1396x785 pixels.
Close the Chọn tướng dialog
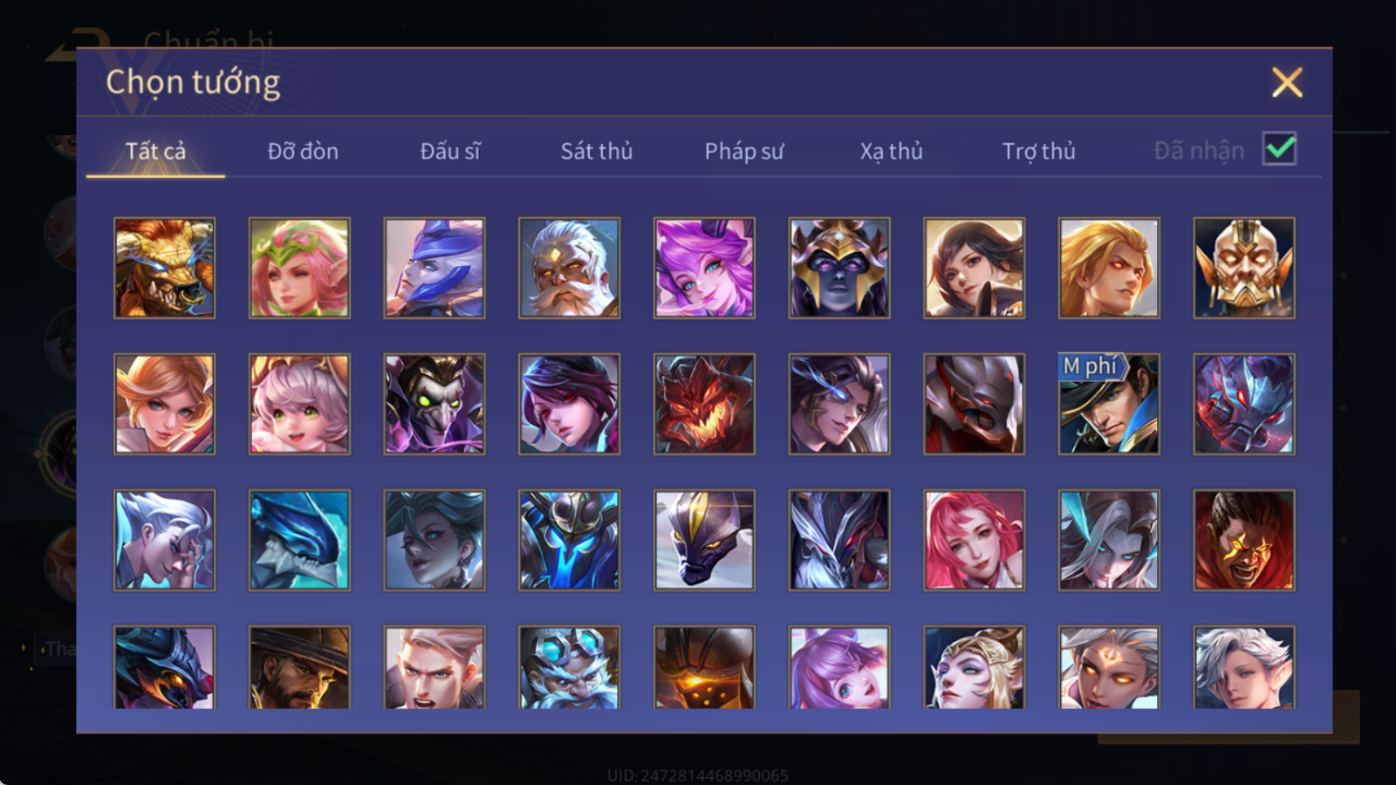[1287, 82]
